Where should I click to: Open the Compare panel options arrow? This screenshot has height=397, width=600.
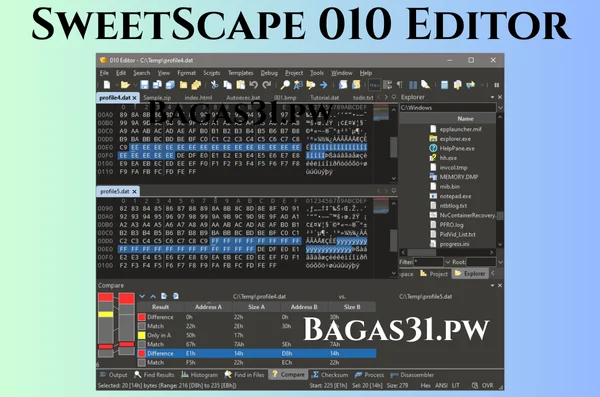pyautogui.click(x=492, y=286)
